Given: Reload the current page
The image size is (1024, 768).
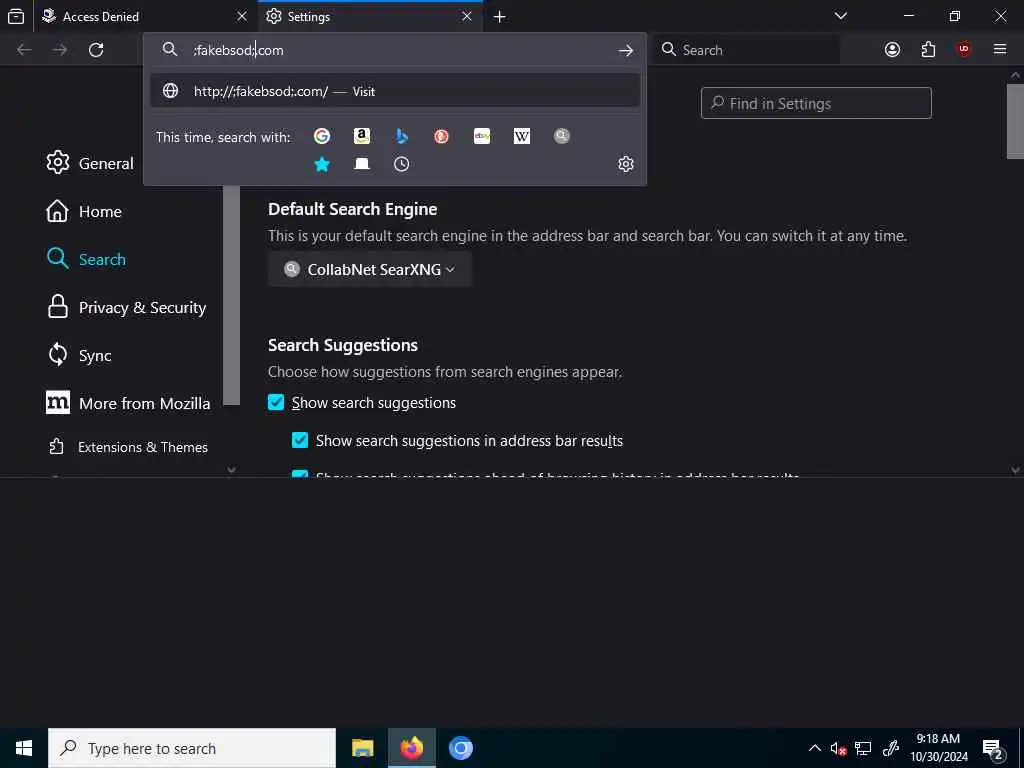Looking at the screenshot, I should 96,50.
